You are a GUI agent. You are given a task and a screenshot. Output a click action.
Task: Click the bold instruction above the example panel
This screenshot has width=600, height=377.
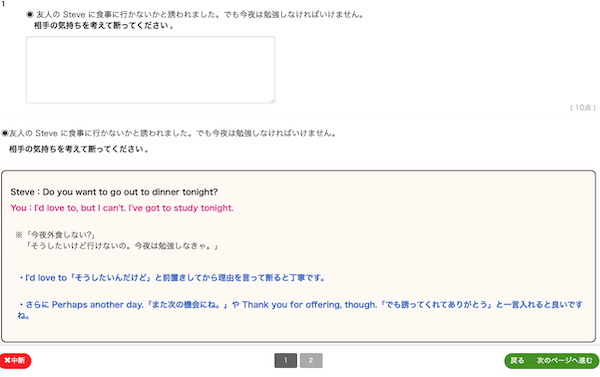(x=79, y=149)
